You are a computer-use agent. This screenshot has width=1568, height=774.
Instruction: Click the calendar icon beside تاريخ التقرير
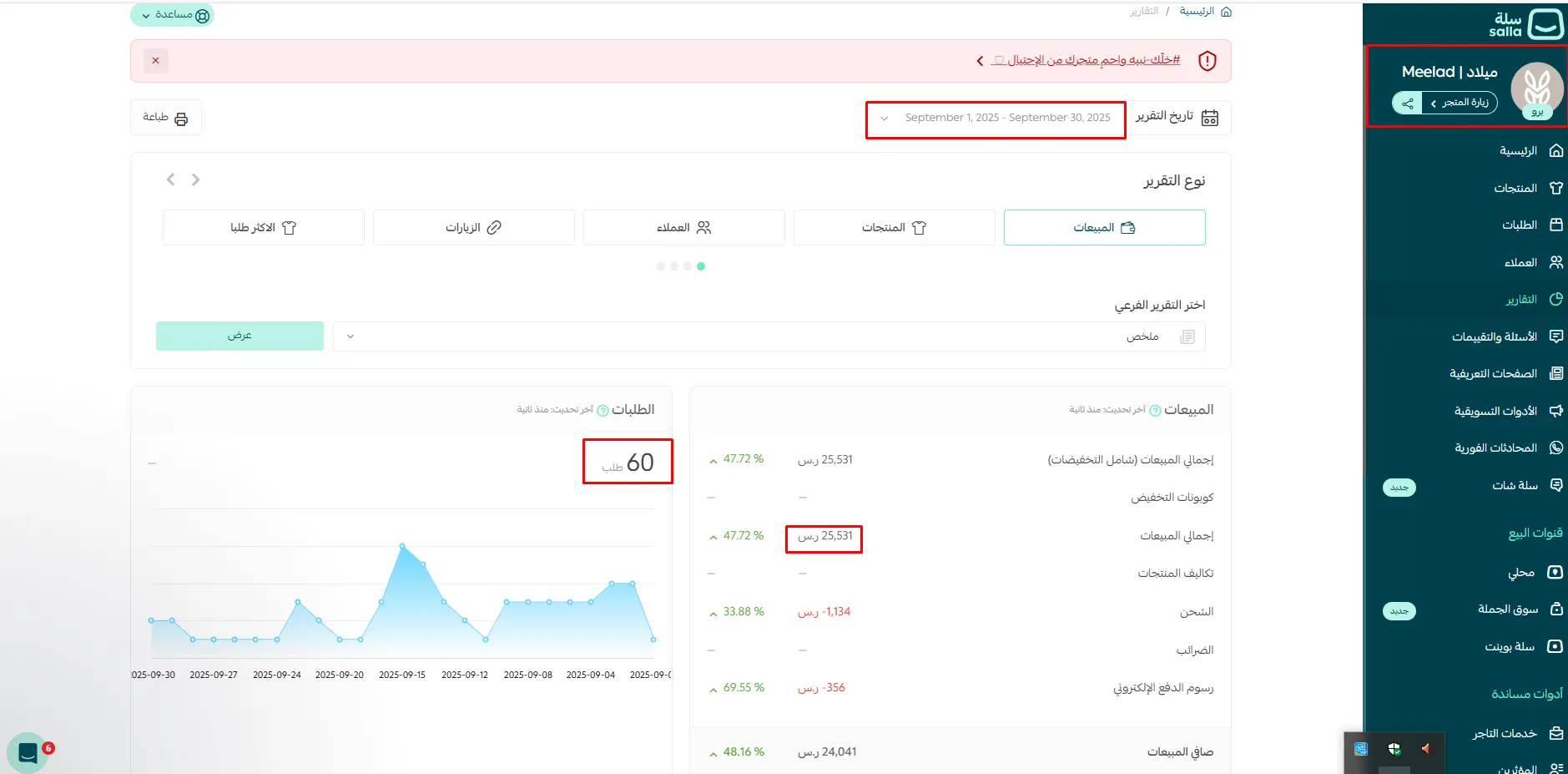[1210, 118]
